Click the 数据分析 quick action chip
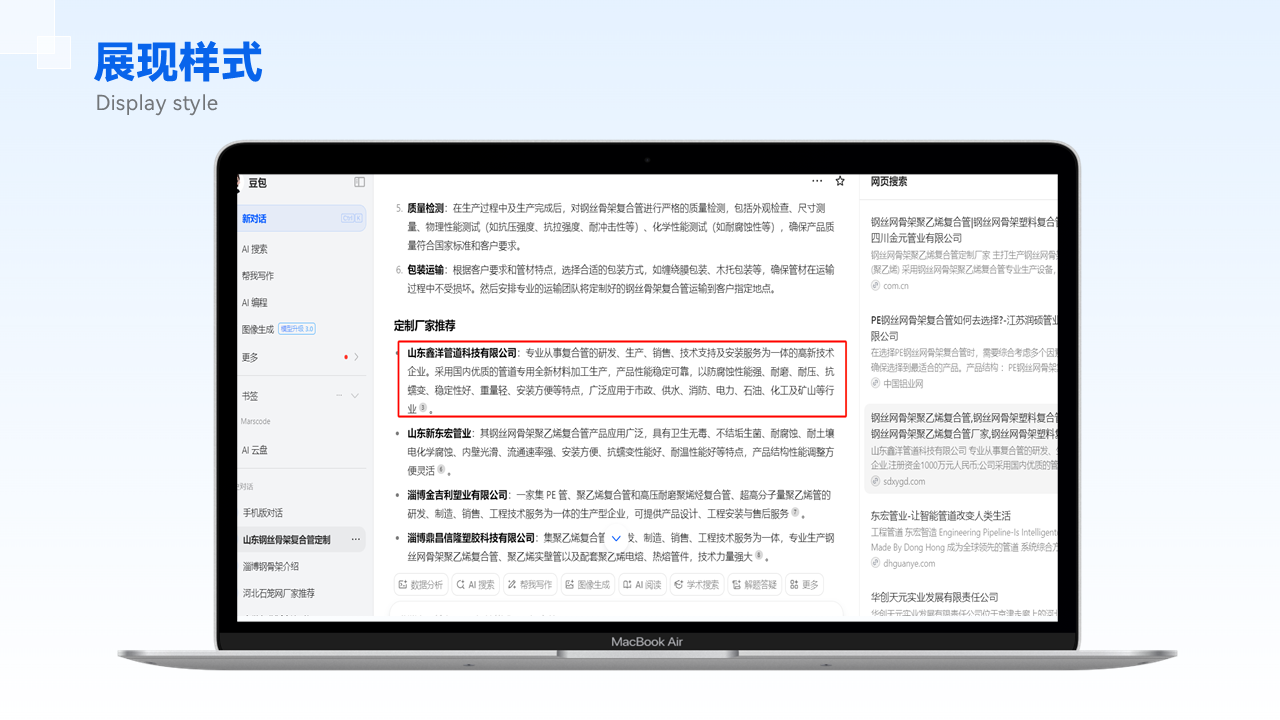 [x=420, y=585]
